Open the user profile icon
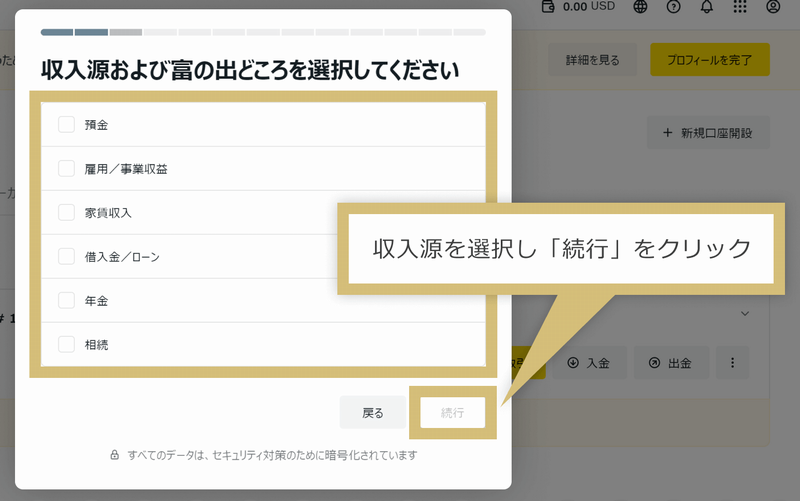 773,7
